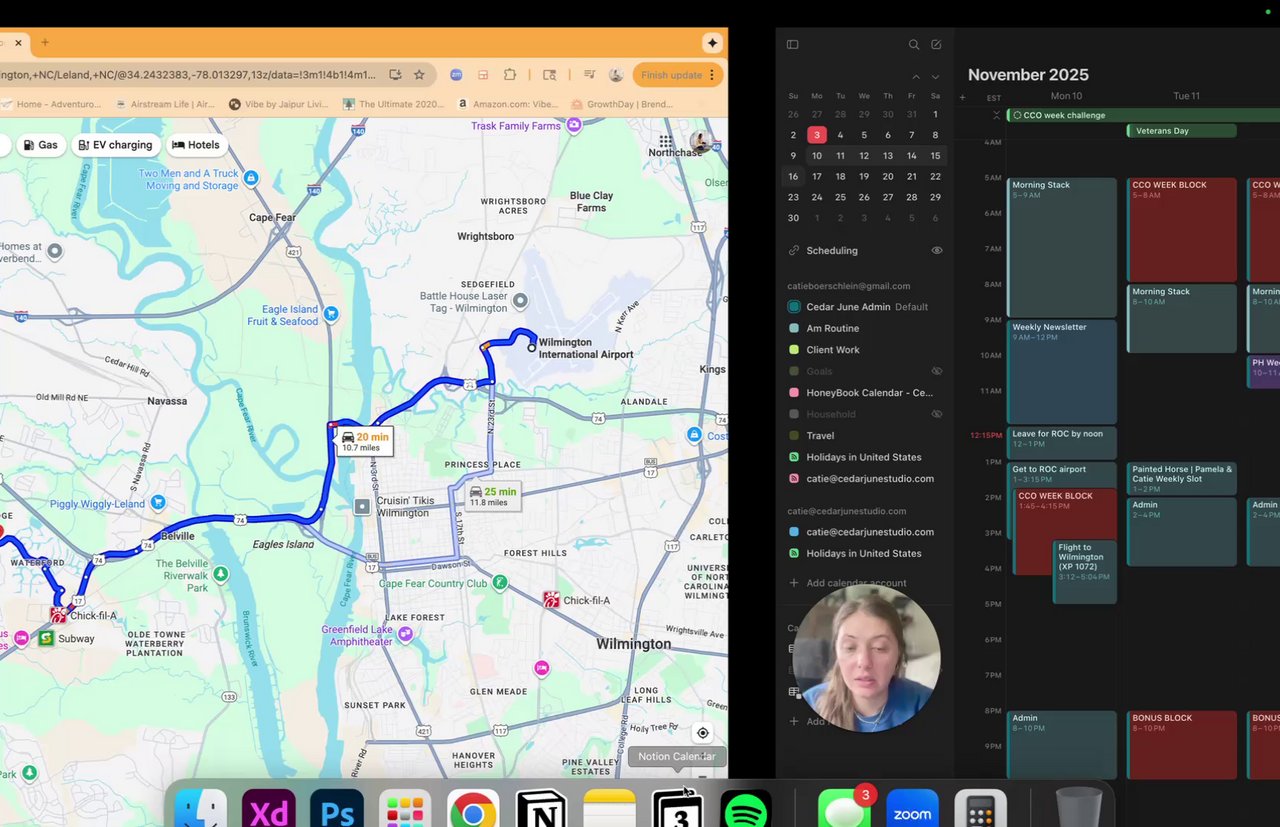This screenshot has width=1280, height=827.
Task: Select the 25 min alternate route
Action: click(491, 496)
